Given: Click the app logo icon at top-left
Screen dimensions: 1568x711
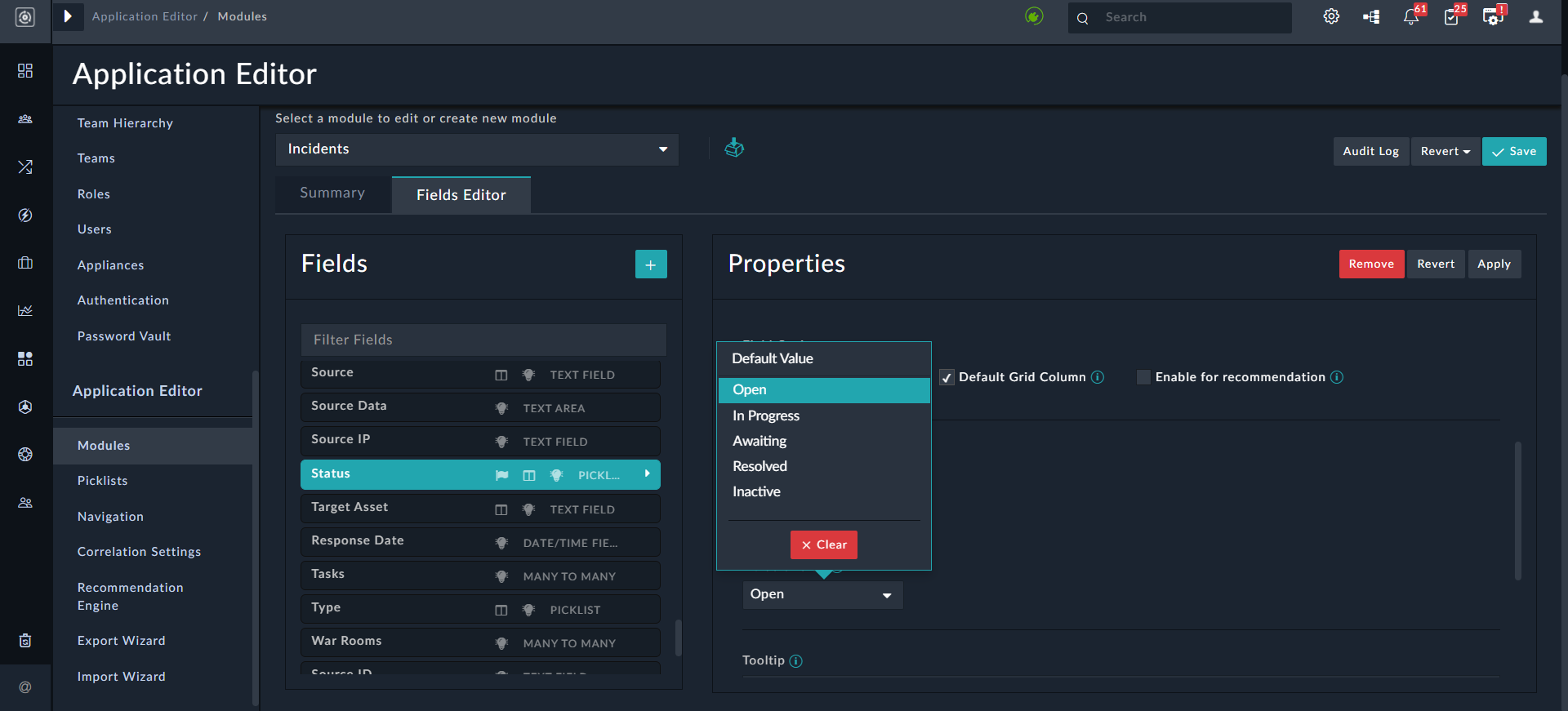Looking at the screenshot, I should pos(25,17).
